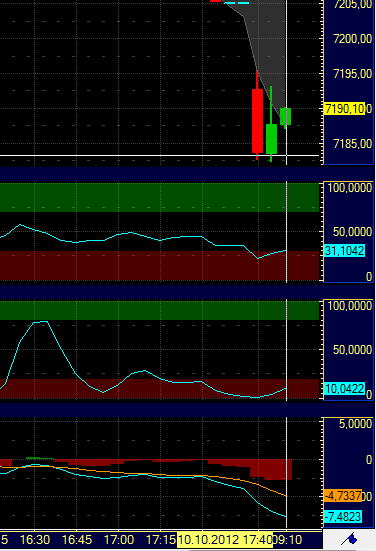This screenshot has height=551, width=376.
Task: Click the 100,0000 scale label above the 10,0422 value
Action: 350,306
